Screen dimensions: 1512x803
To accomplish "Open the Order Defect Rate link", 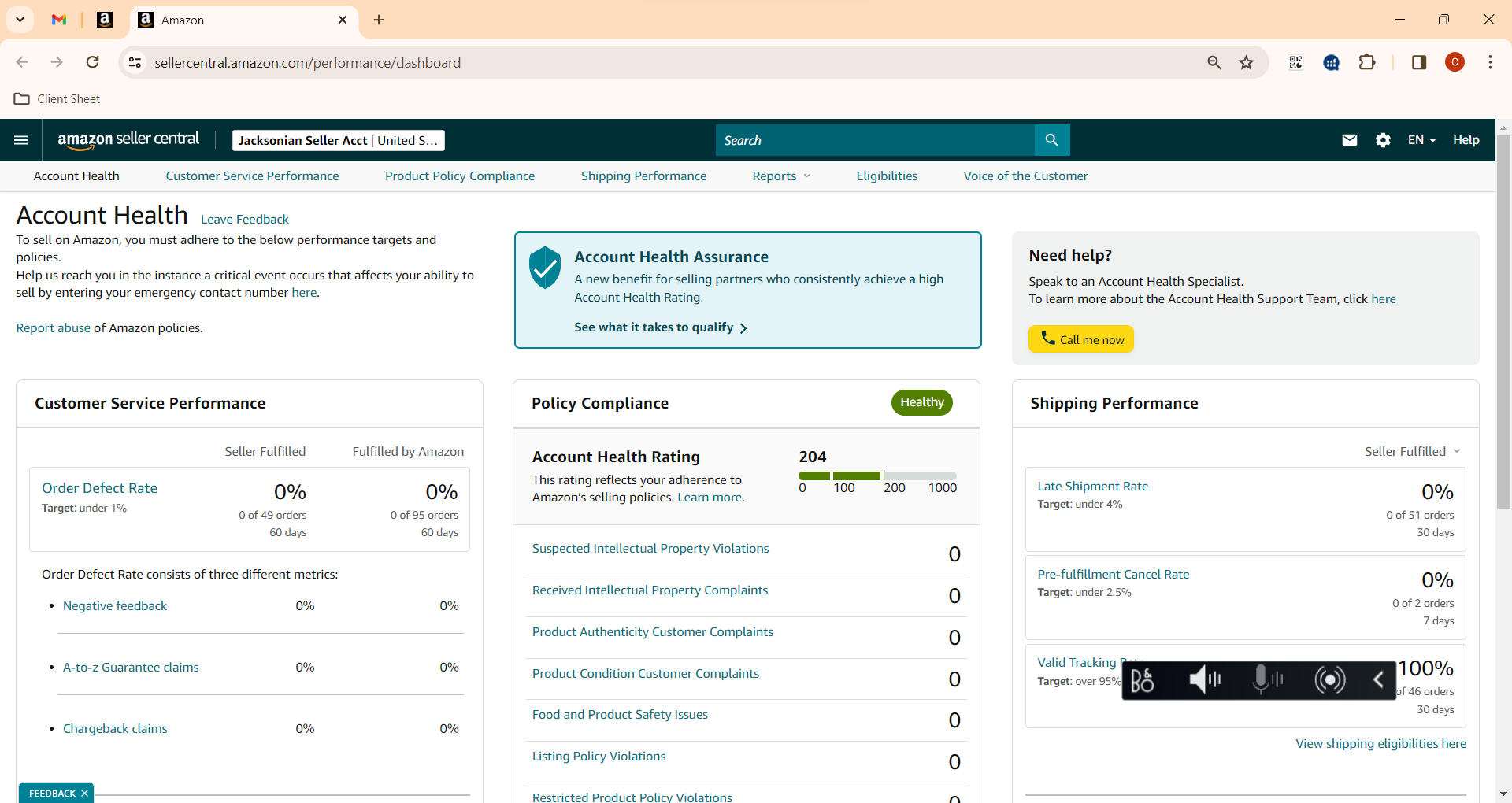I will tap(99, 488).
